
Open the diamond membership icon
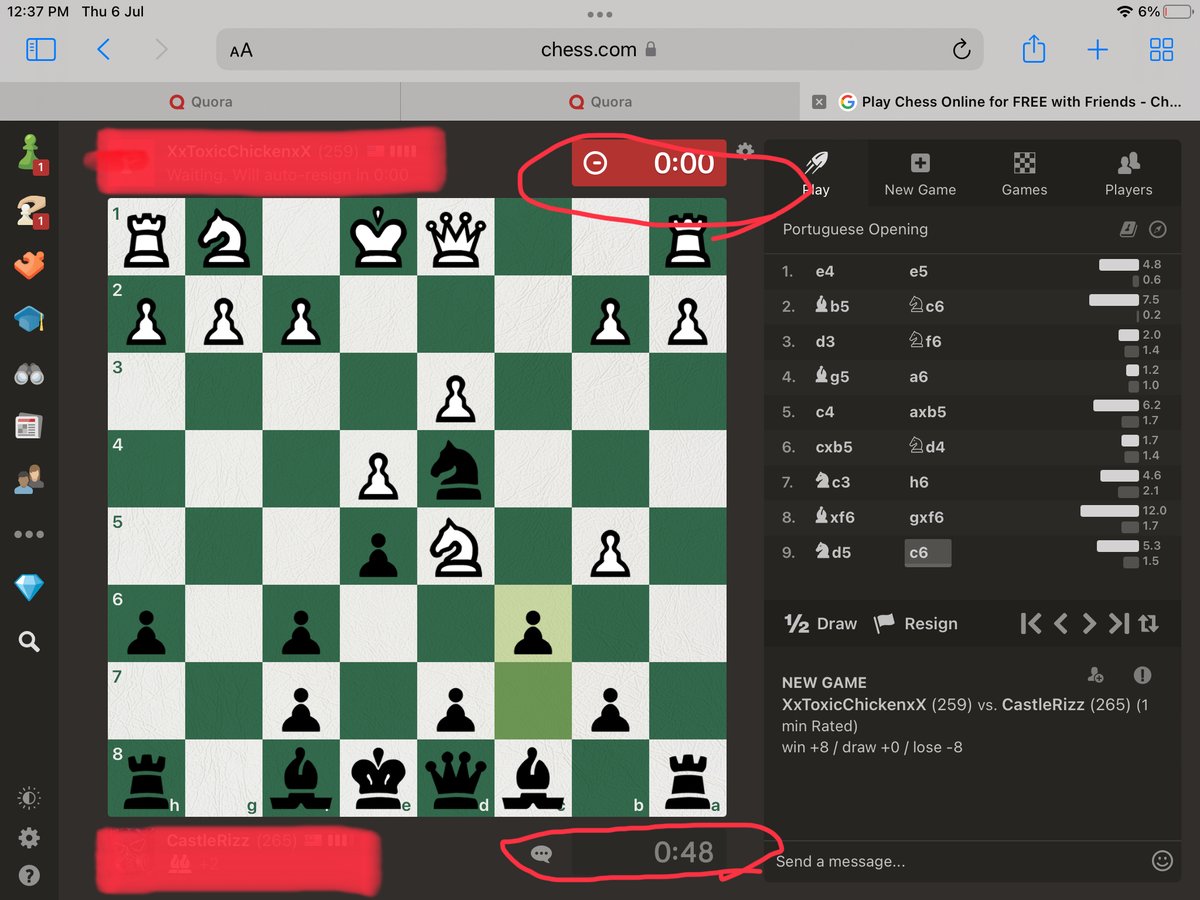tap(29, 588)
